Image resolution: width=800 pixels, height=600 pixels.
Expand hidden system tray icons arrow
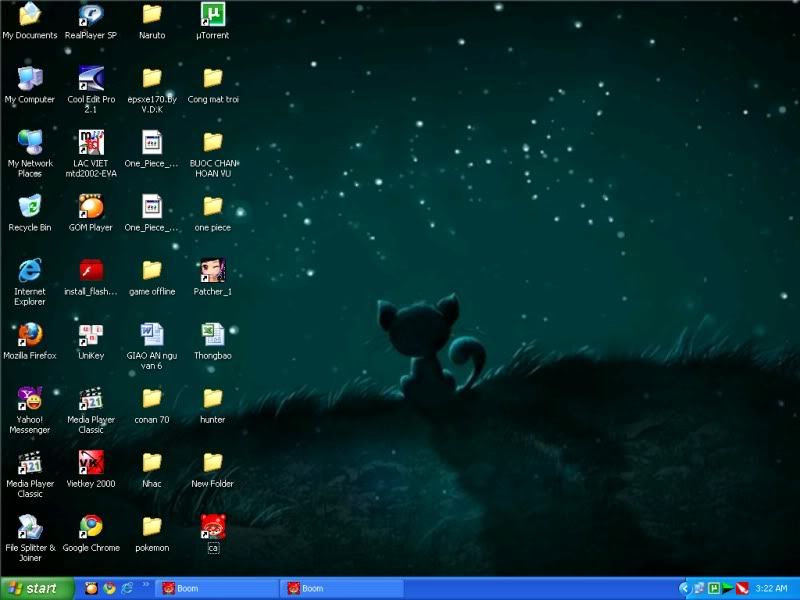point(685,588)
